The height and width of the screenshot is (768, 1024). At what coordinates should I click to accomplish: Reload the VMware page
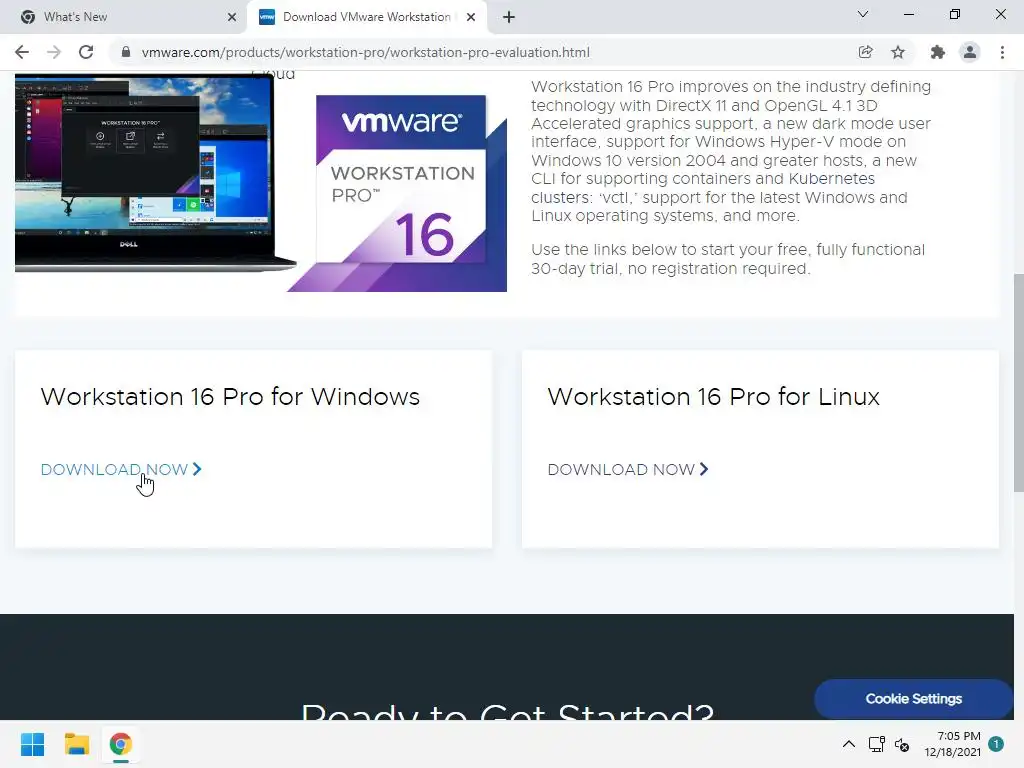pos(86,52)
